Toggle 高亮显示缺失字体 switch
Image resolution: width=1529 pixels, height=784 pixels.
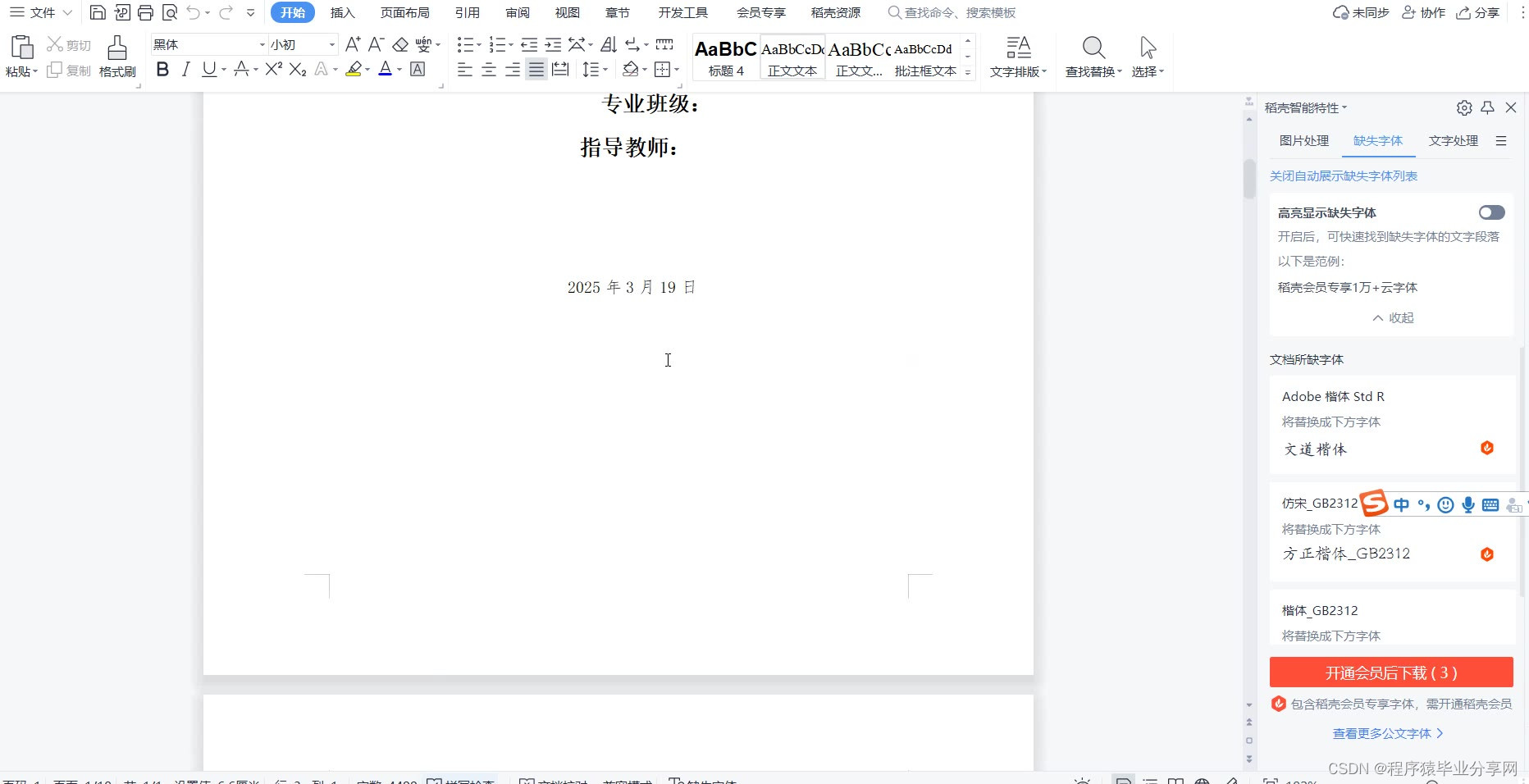point(1492,212)
